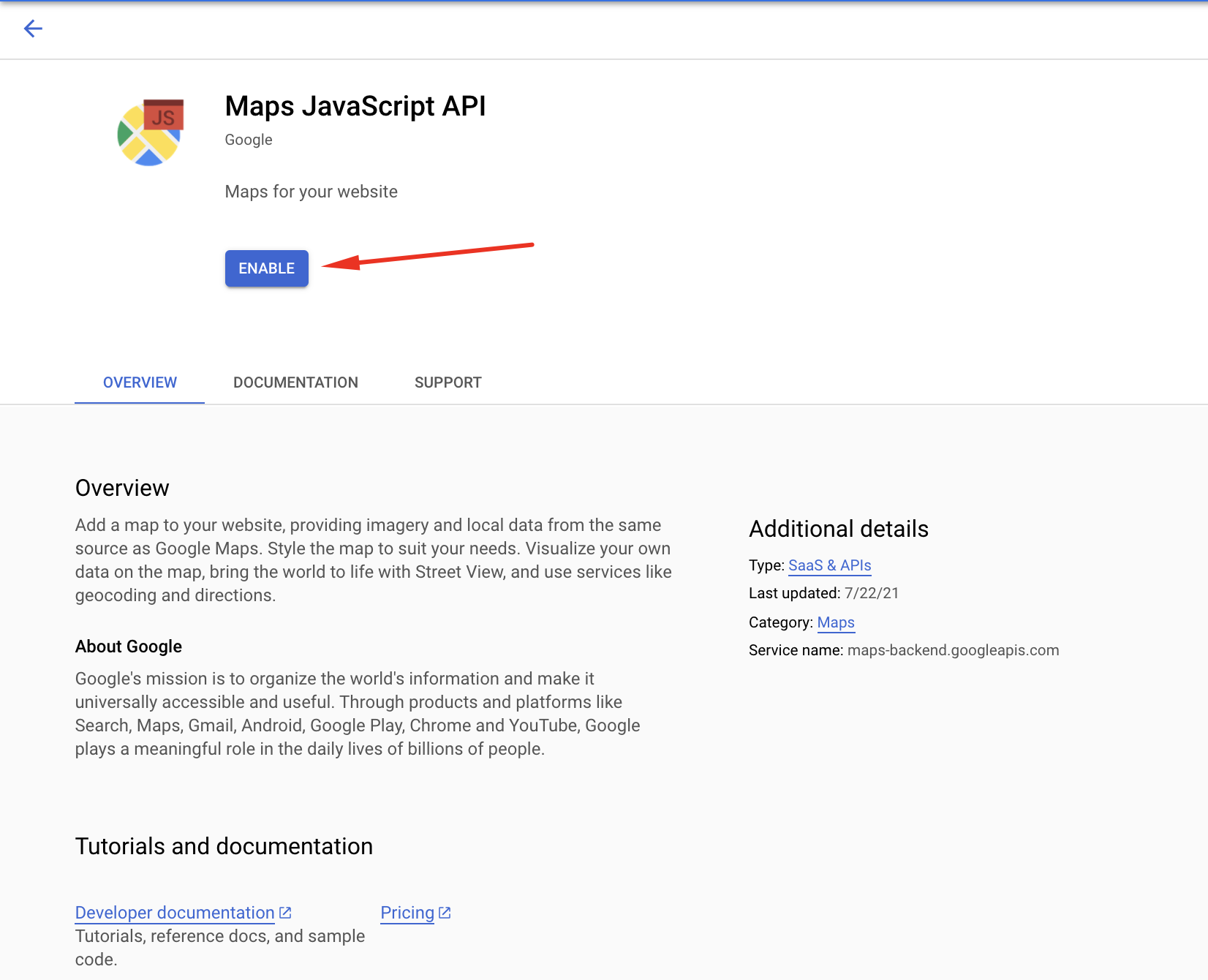This screenshot has width=1208, height=980.
Task: Open the Documentation tab
Action: coord(295,382)
